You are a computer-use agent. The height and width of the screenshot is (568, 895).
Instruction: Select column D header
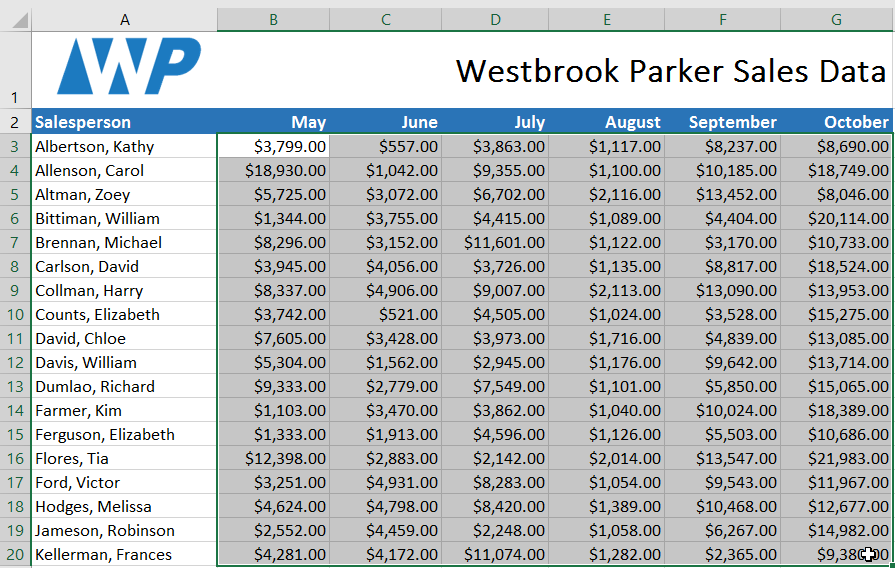click(496, 20)
